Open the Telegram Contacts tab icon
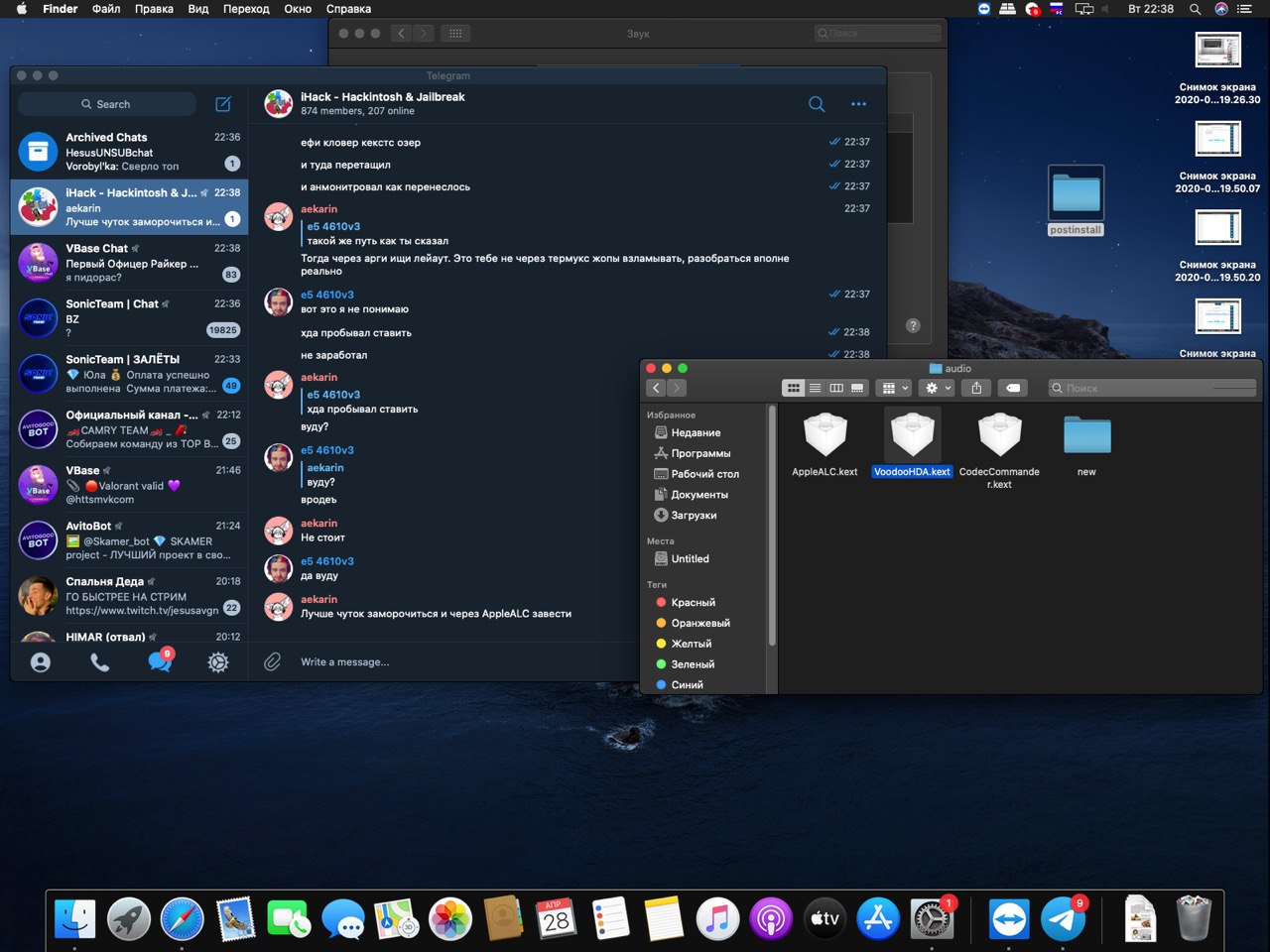This screenshot has width=1270, height=952. [x=41, y=662]
